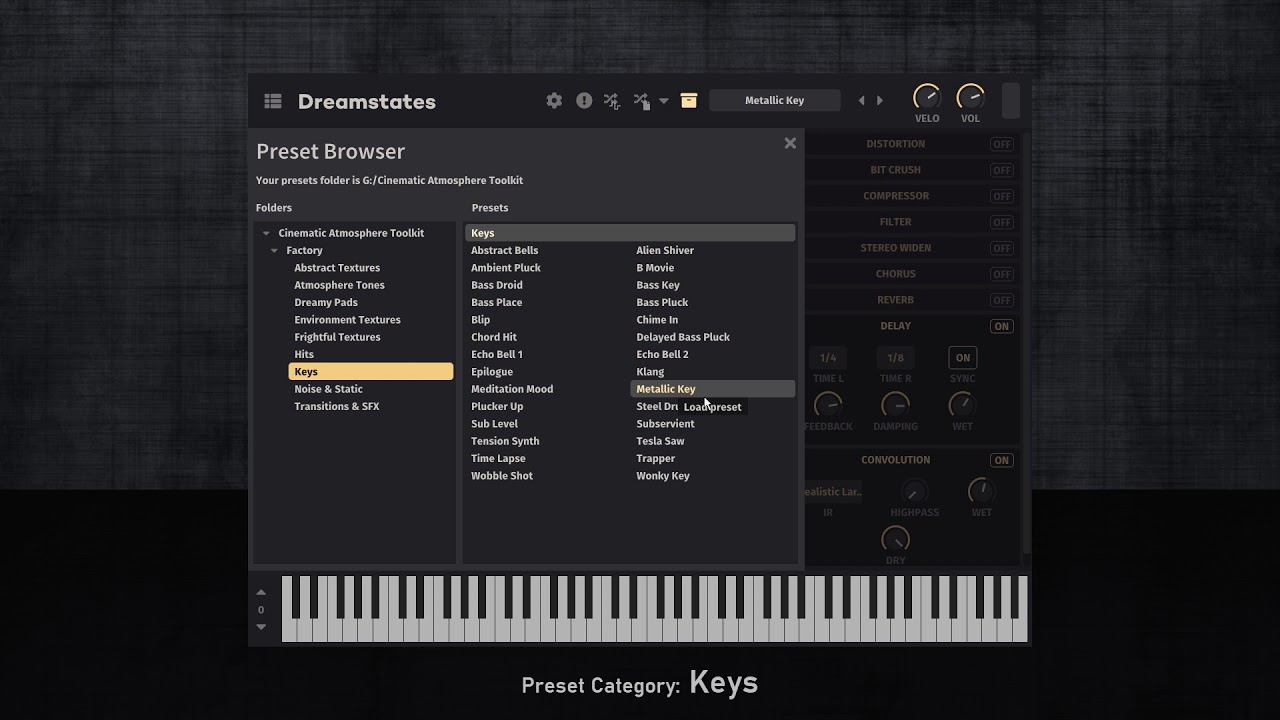Toggle the delay SYNC button
Viewport: 1280px width, 720px height.
962,357
